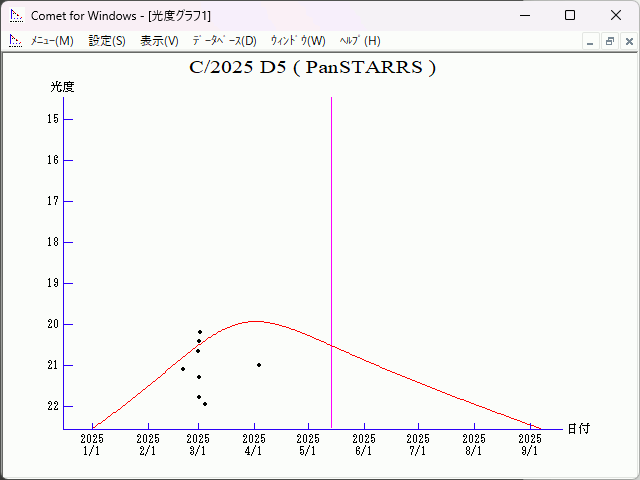The width and height of the screenshot is (640, 480).
Task: Open the ウィンドウ(W) window menu
Action: (x=298, y=41)
